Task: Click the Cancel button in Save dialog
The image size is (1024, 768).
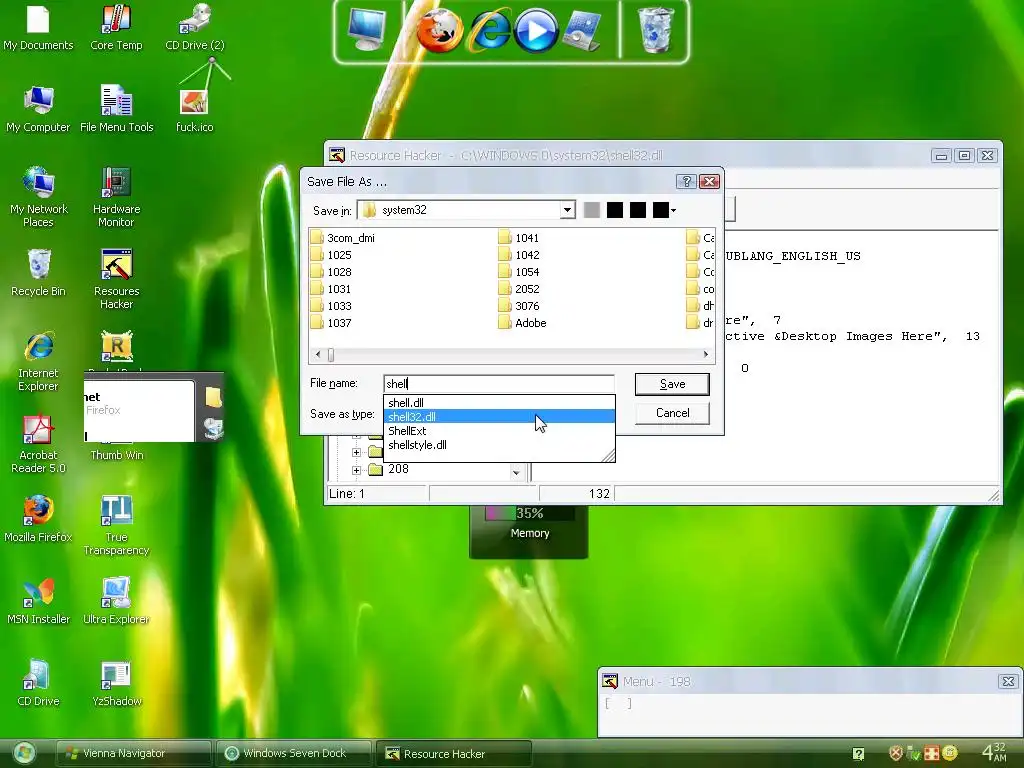Action: tap(672, 413)
